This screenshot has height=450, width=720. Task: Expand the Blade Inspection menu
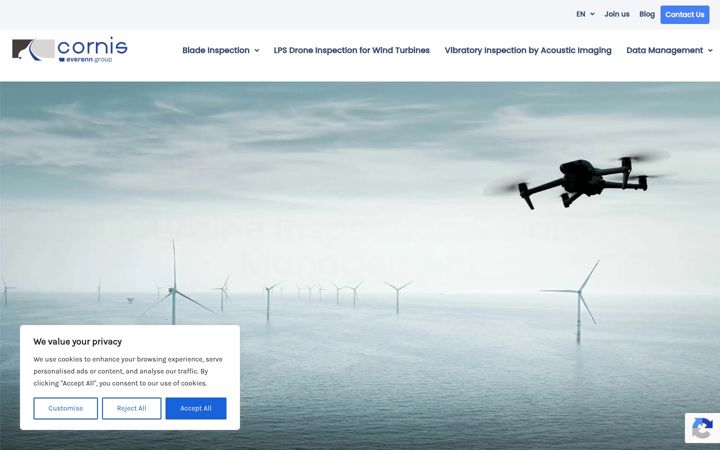pos(220,50)
